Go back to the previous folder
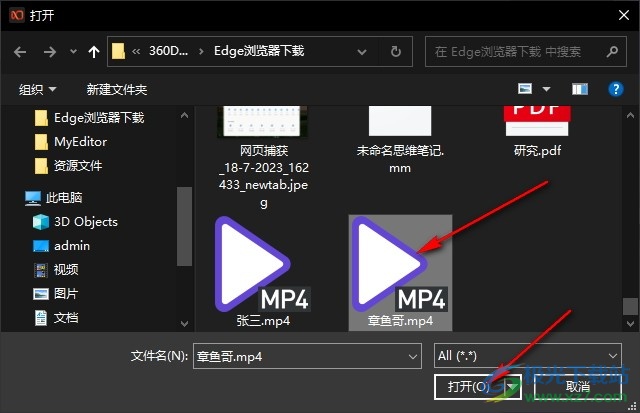640x413 pixels. (20, 52)
